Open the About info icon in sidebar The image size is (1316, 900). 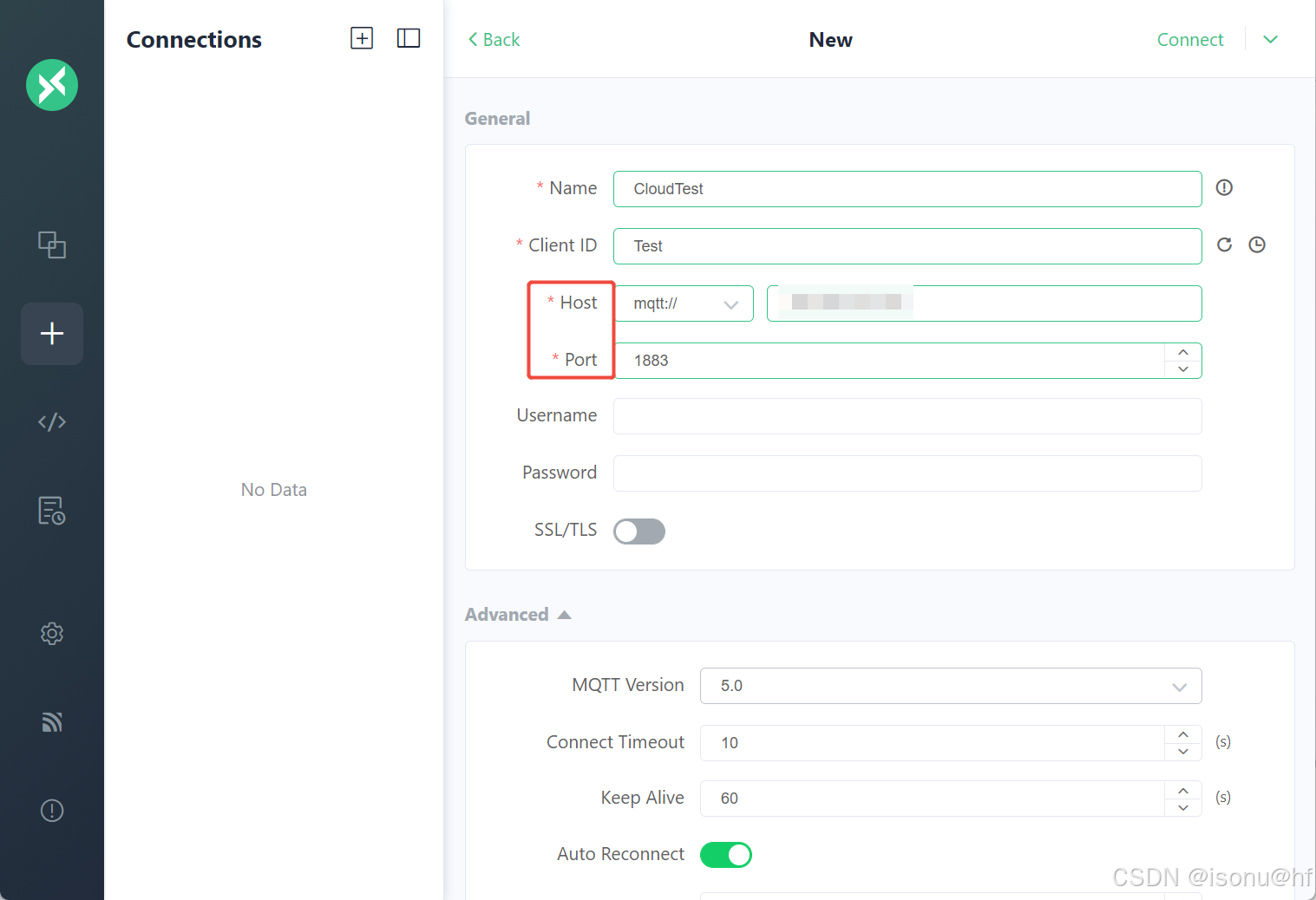click(52, 811)
